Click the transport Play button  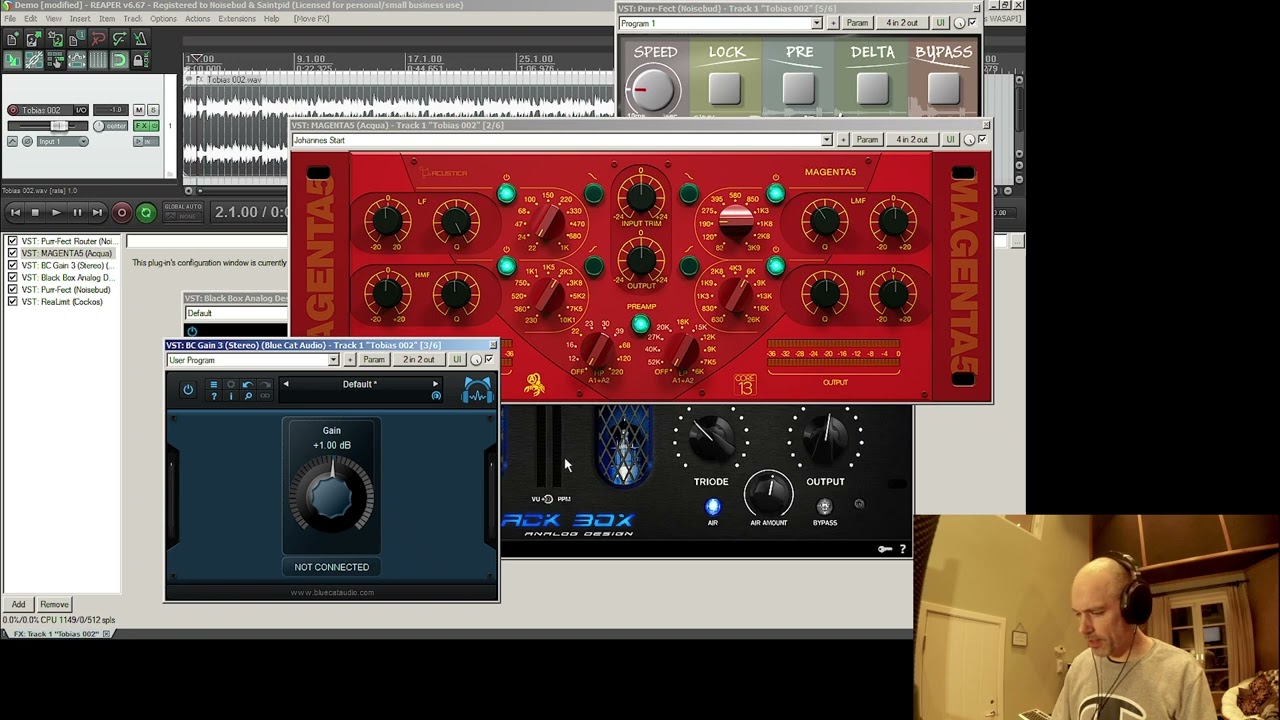pyautogui.click(x=56, y=212)
